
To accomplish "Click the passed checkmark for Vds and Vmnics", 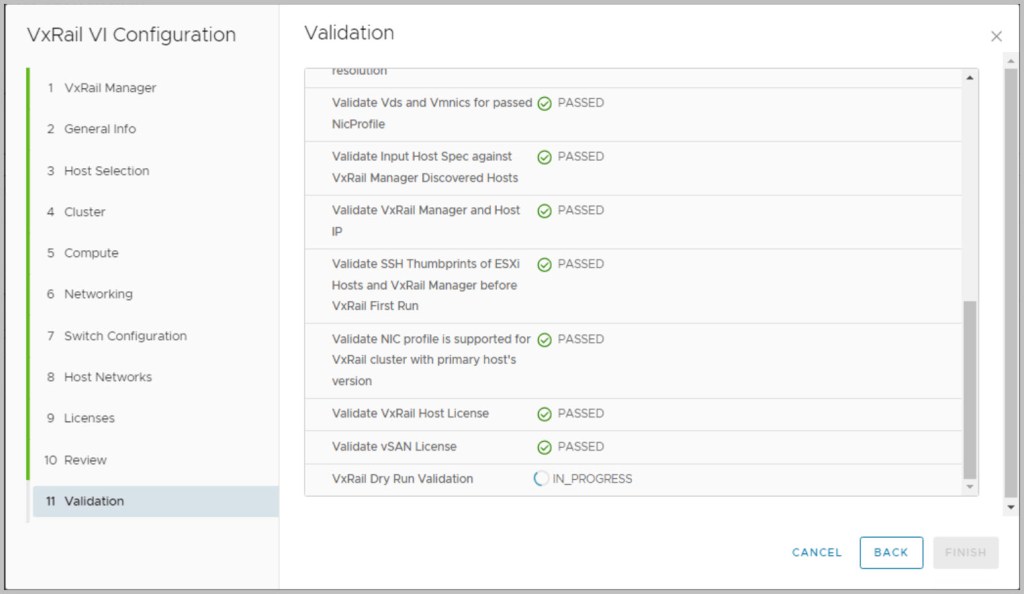I will coord(545,103).
